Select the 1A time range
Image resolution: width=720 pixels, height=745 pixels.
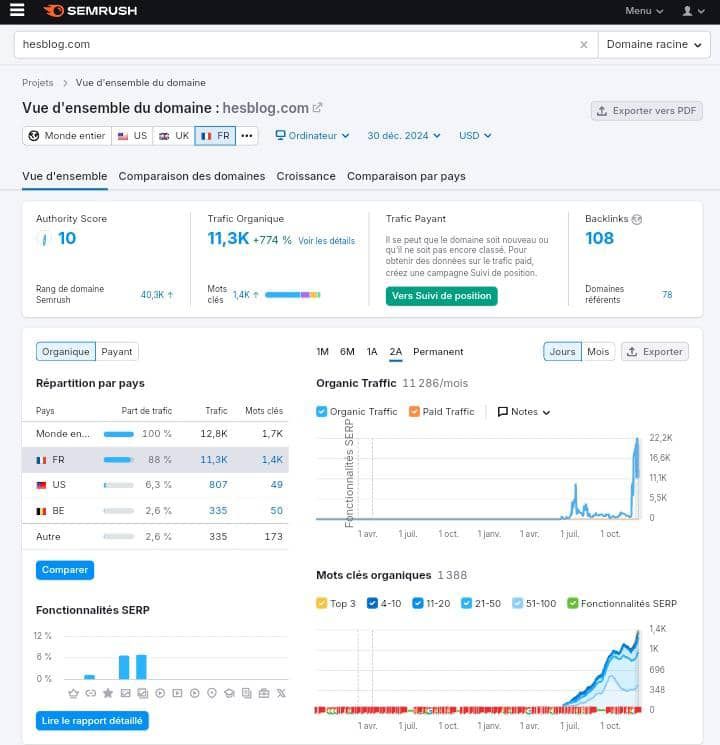point(372,352)
